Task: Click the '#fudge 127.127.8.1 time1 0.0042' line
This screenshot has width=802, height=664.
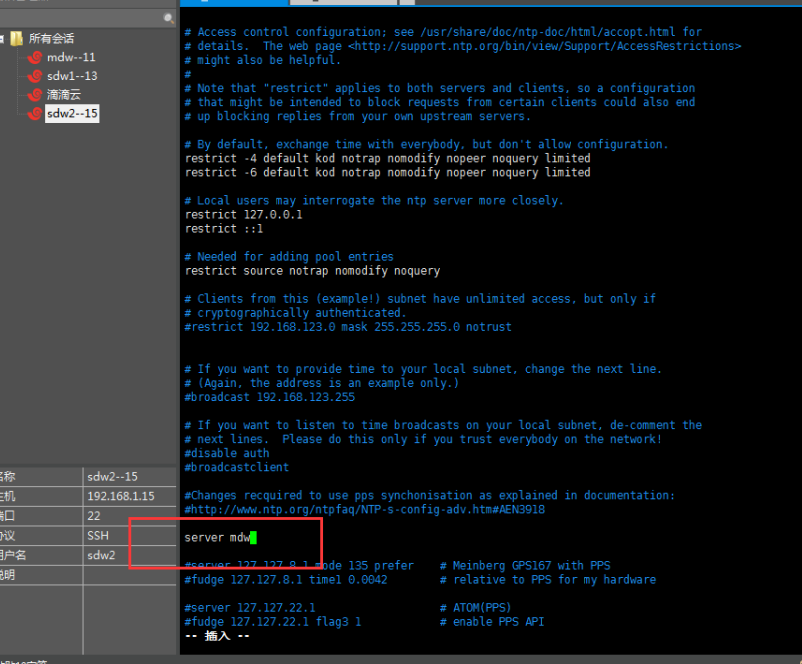Action: coord(286,580)
